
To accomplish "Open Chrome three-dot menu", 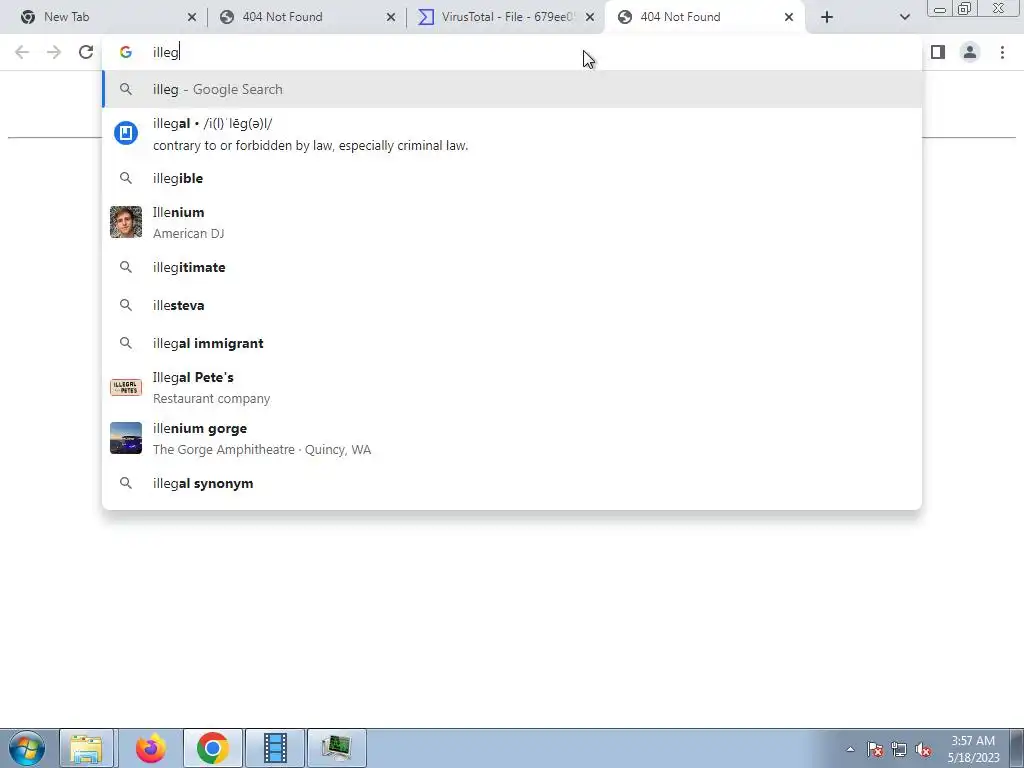I will (1002, 52).
